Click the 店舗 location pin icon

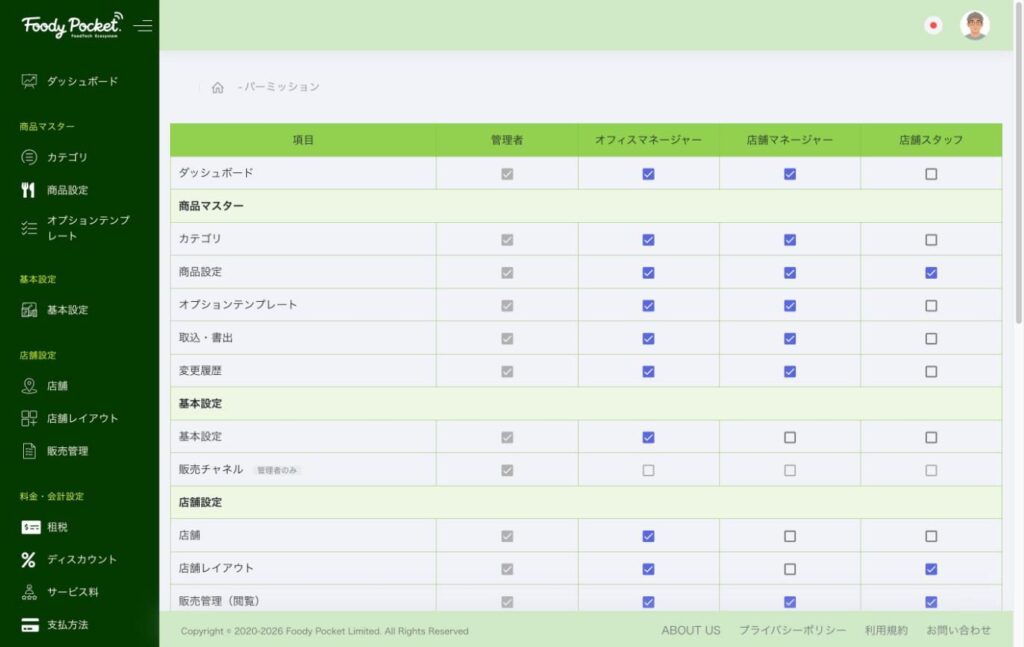click(x=29, y=386)
